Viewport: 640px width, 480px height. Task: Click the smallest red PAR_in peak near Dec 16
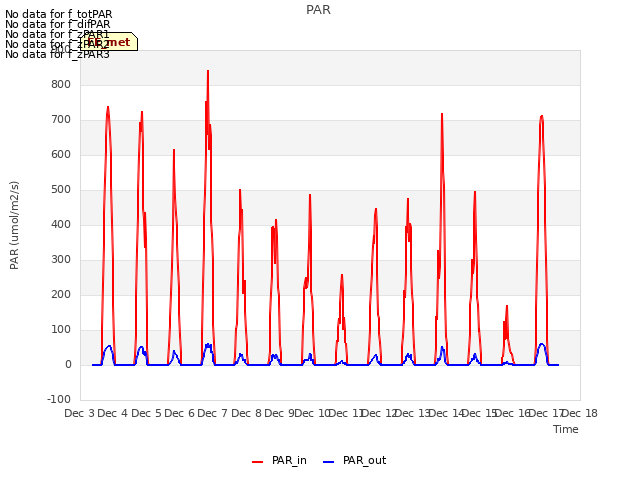(507, 307)
